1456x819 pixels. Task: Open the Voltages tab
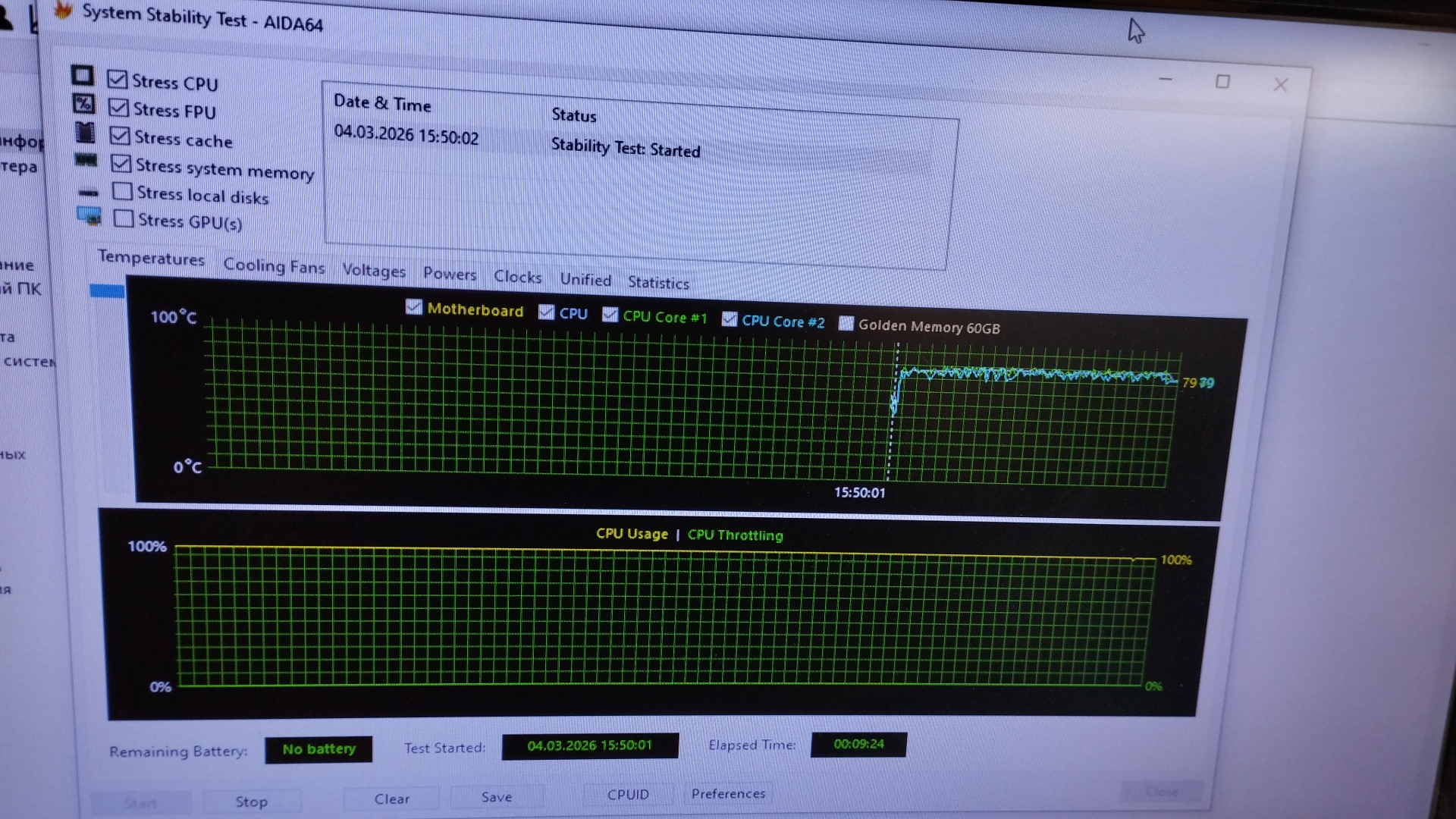coord(373,271)
